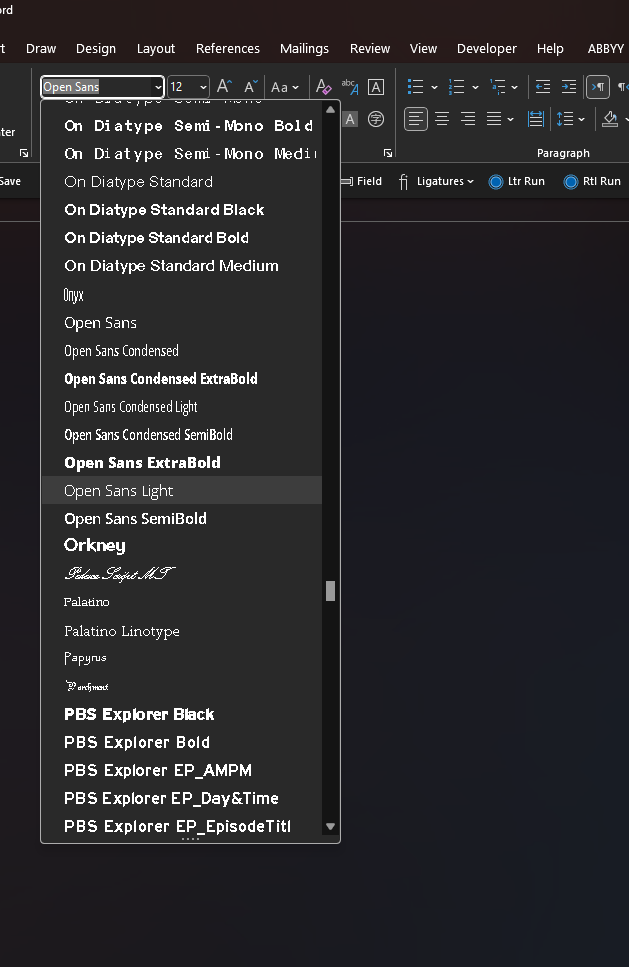629x967 pixels.
Task: Select the Clear All Formatting tool
Action: (x=324, y=86)
